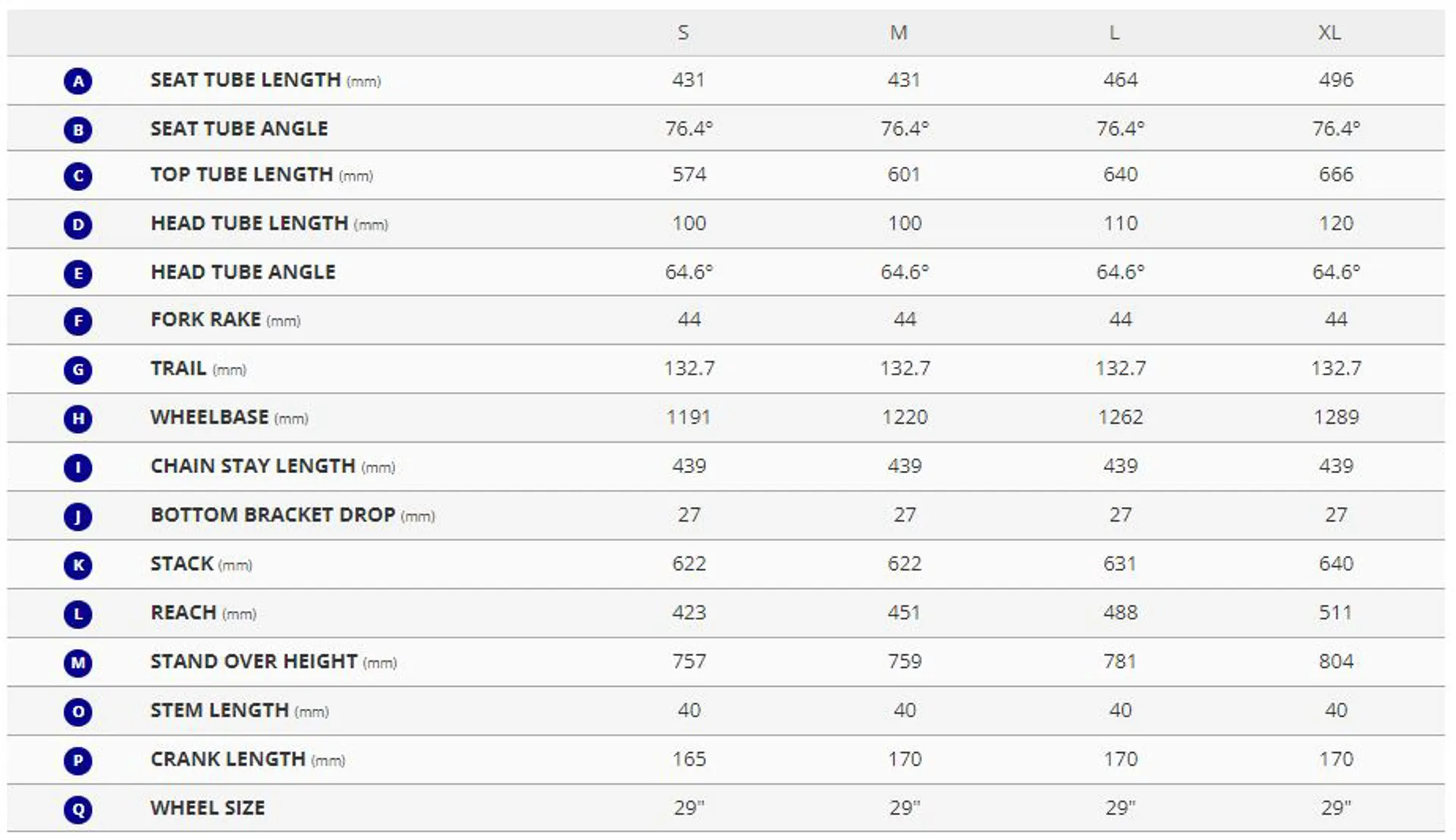Viewport: 1456px width, 840px height.
Task: Select the L badge for Reach
Action: [x=78, y=614]
